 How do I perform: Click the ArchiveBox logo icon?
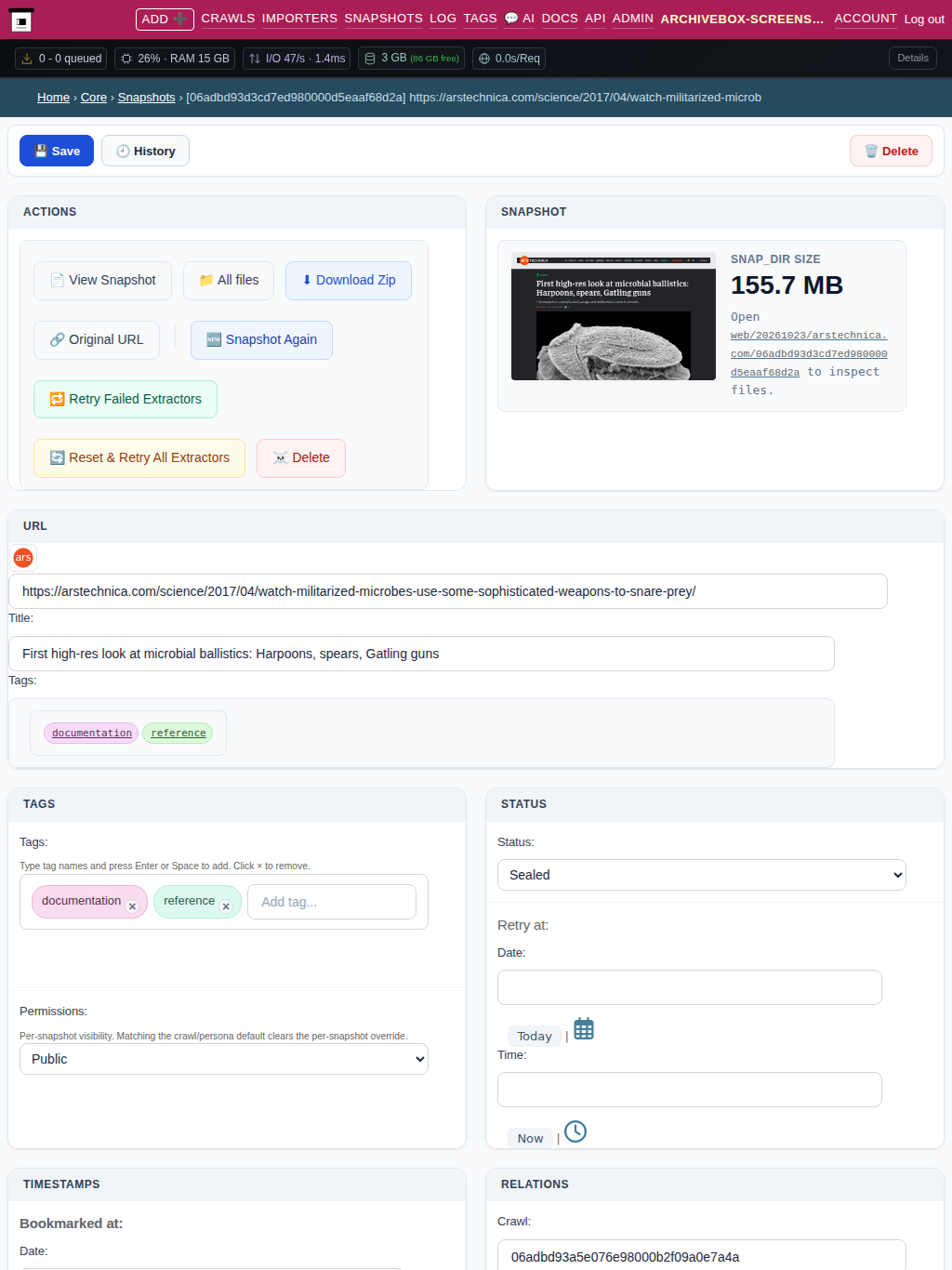(x=21, y=20)
